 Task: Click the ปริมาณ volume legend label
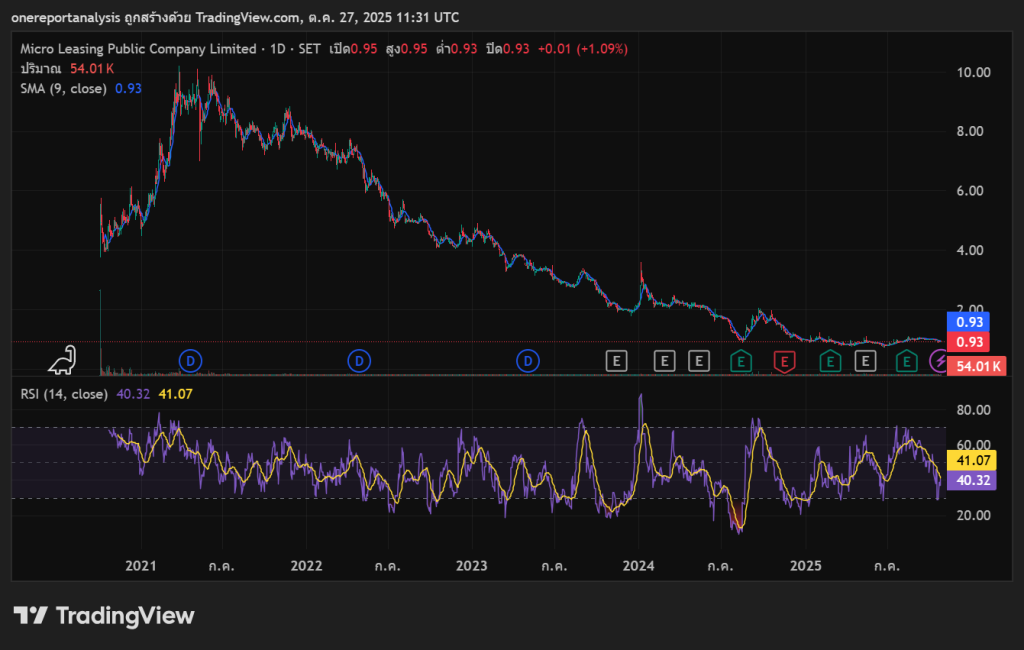(x=41, y=68)
